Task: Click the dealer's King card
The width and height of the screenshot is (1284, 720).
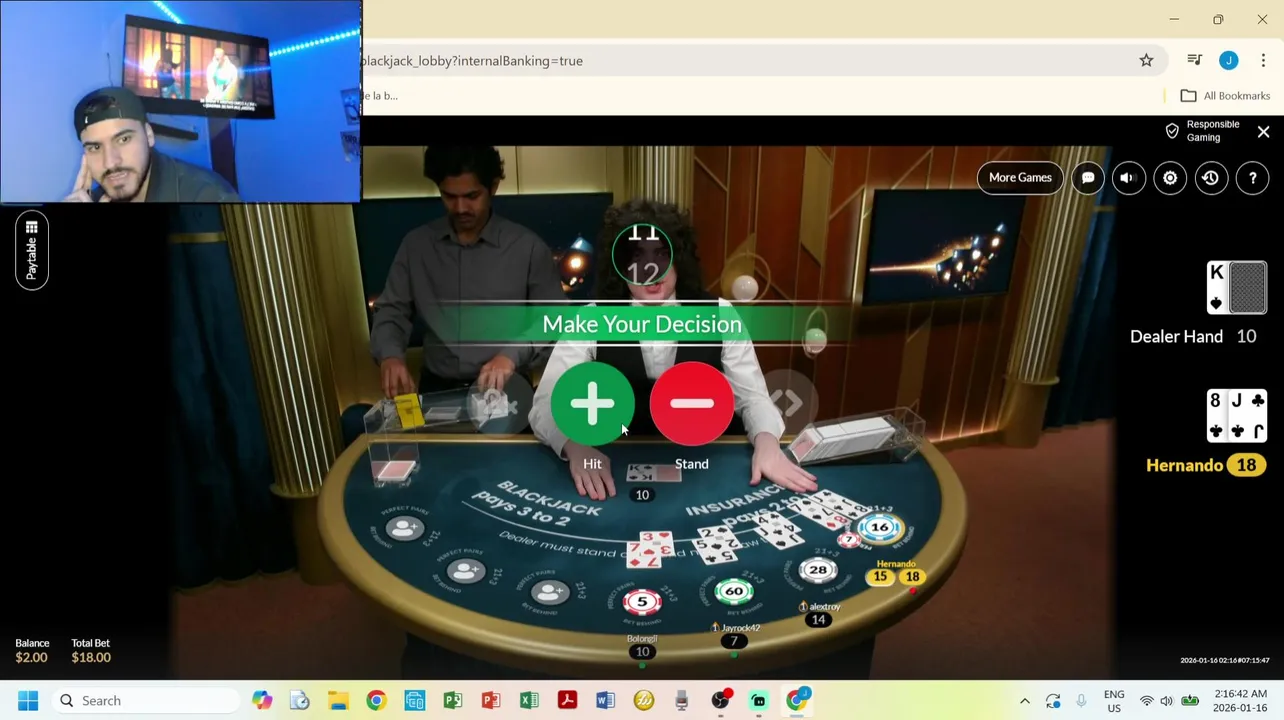Action: click(1218, 288)
